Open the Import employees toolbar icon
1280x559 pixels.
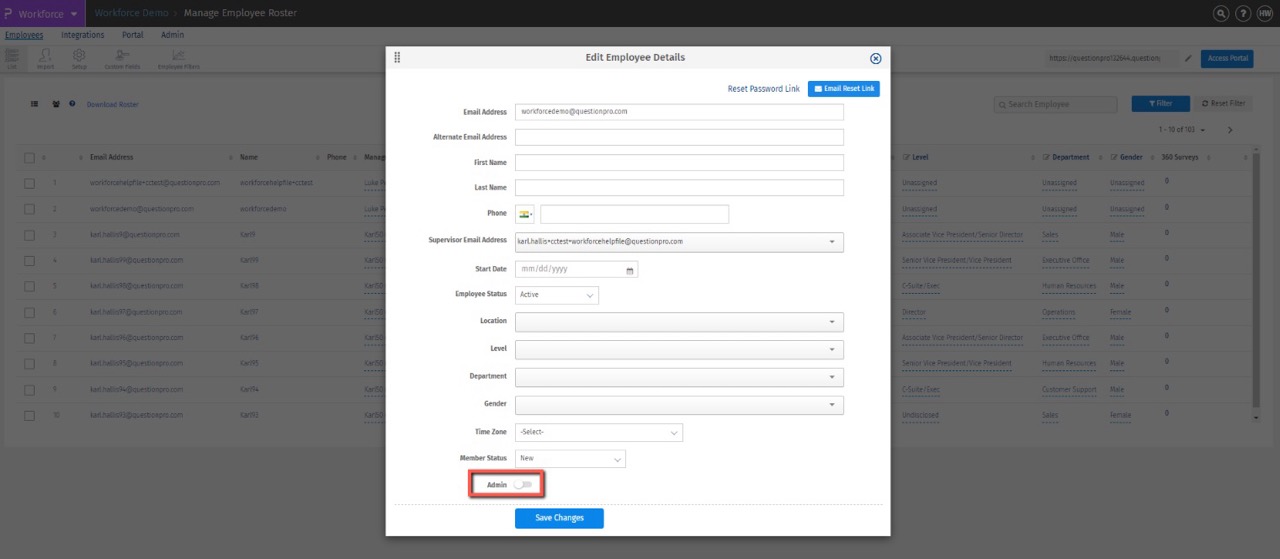click(x=45, y=59)
